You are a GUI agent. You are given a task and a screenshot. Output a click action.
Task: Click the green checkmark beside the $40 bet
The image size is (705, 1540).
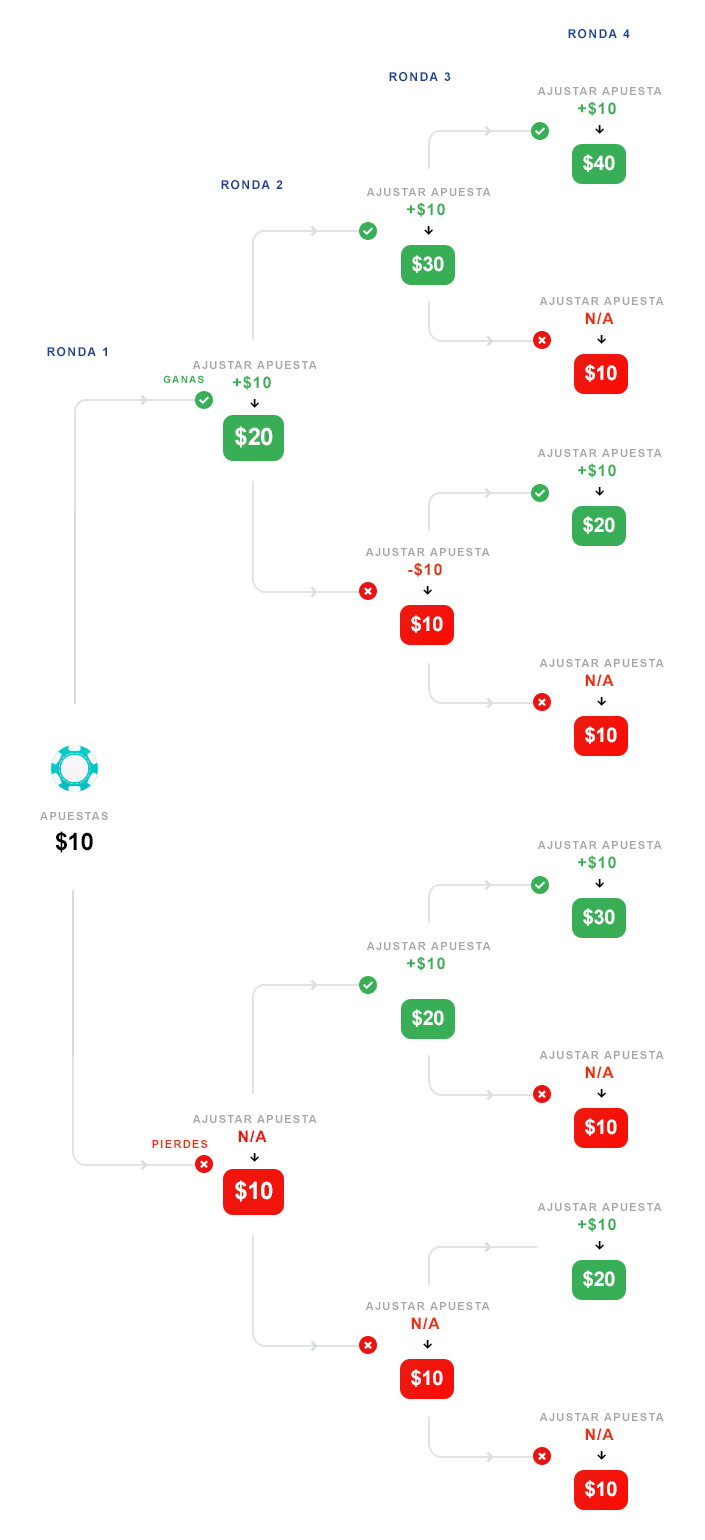coord(540,131)
